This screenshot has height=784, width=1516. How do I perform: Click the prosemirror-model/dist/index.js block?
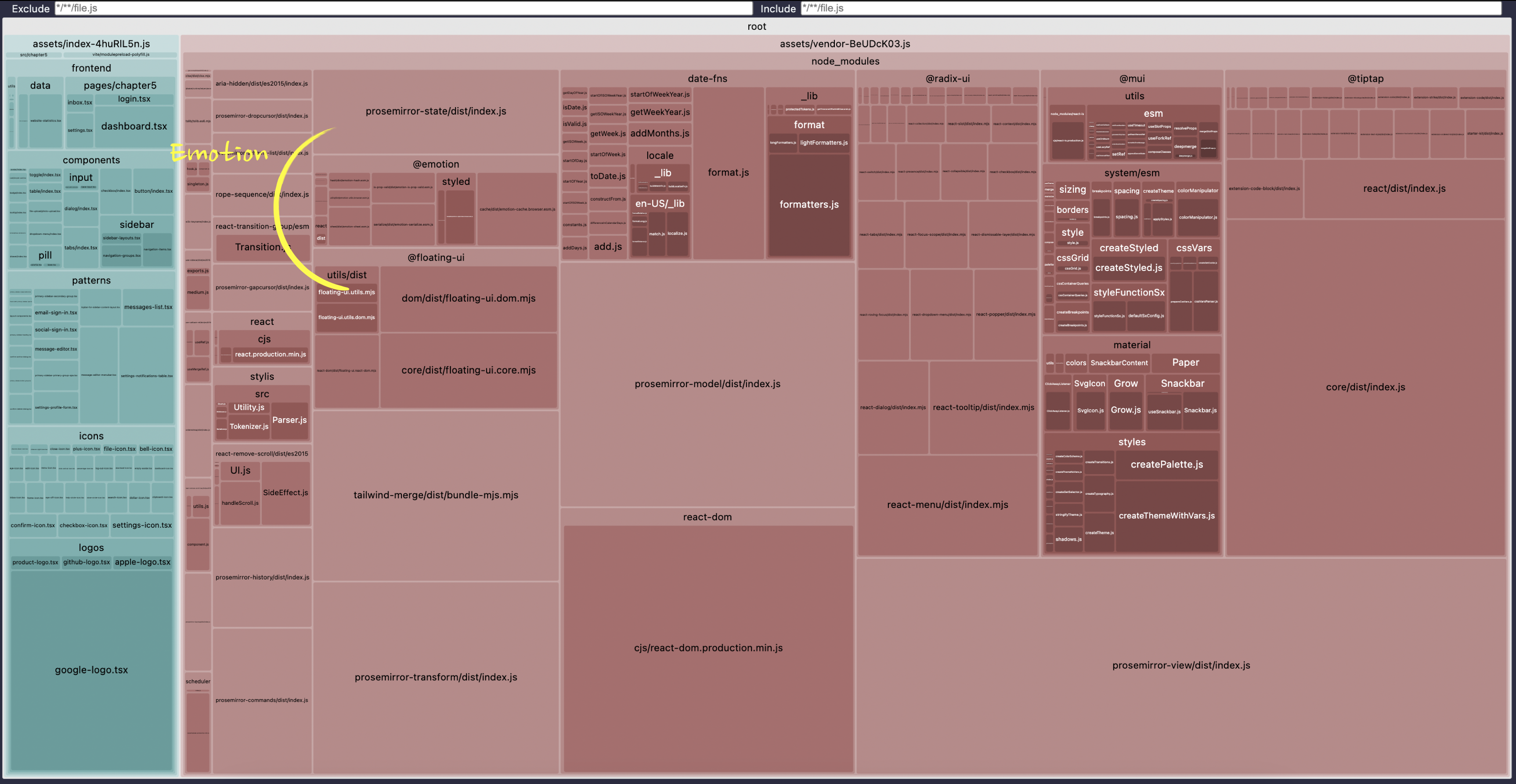click(707, 384)
